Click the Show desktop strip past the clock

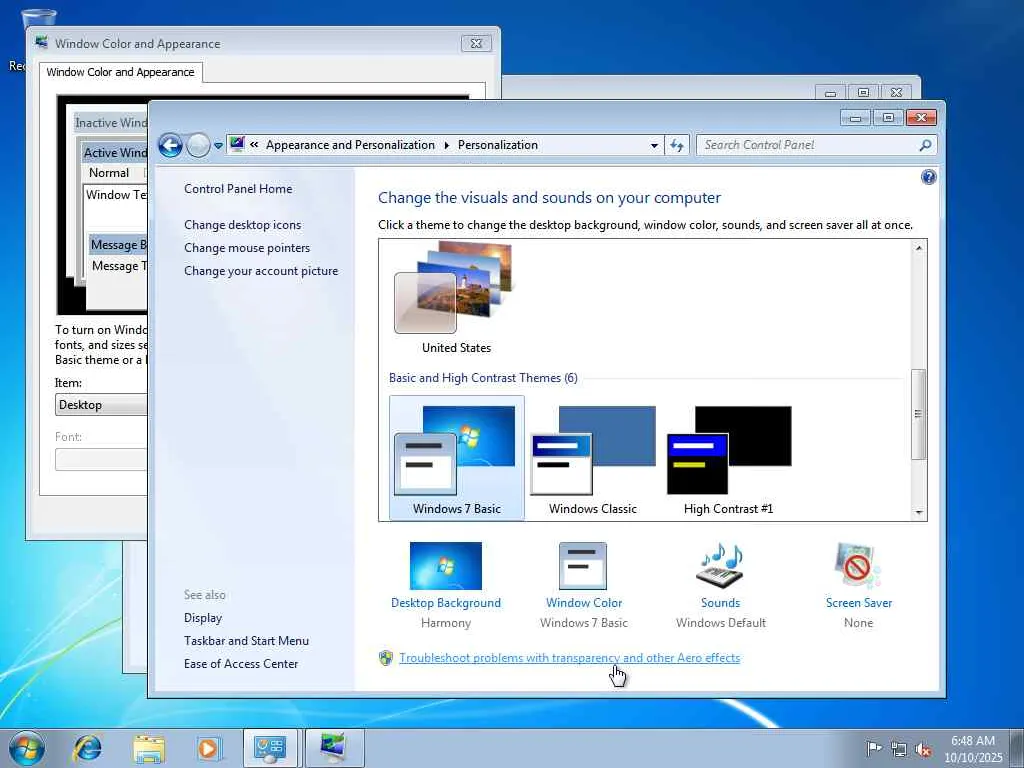tap(1017, 748)
